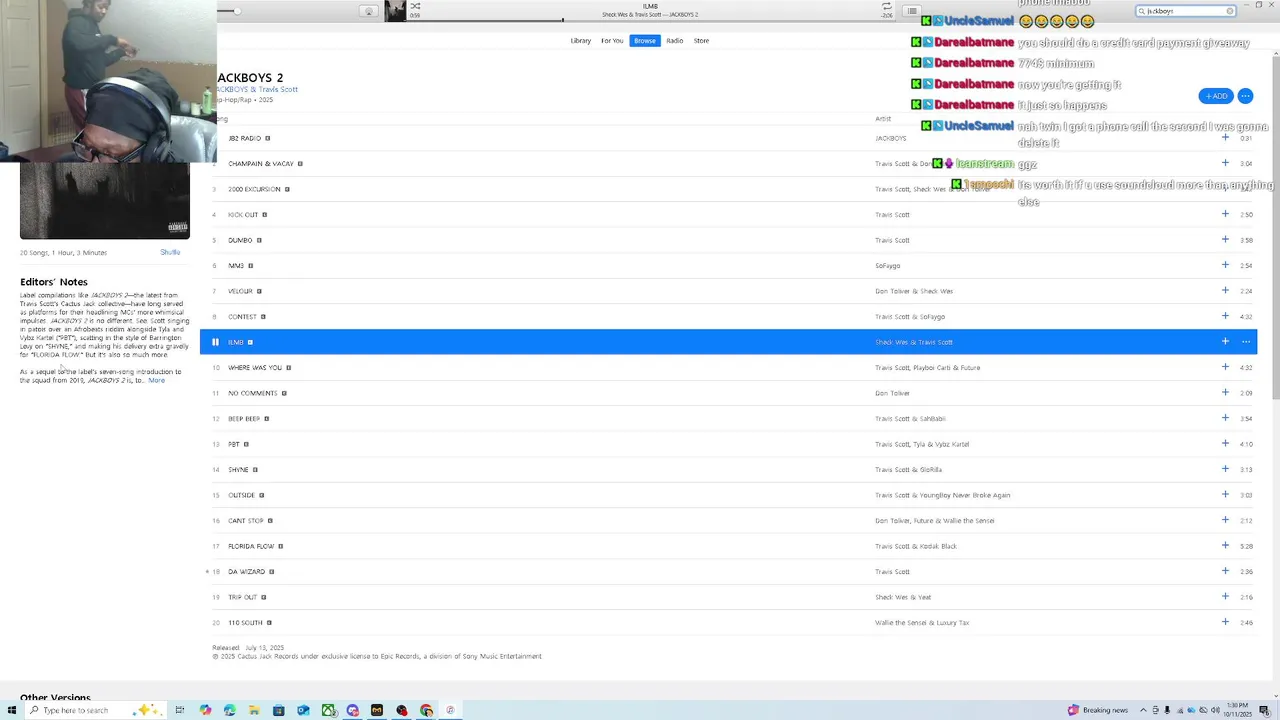1280x720 pixels.
Task: Add ILMB to library
Action: pyautogui.click(x=1225, y=342)
